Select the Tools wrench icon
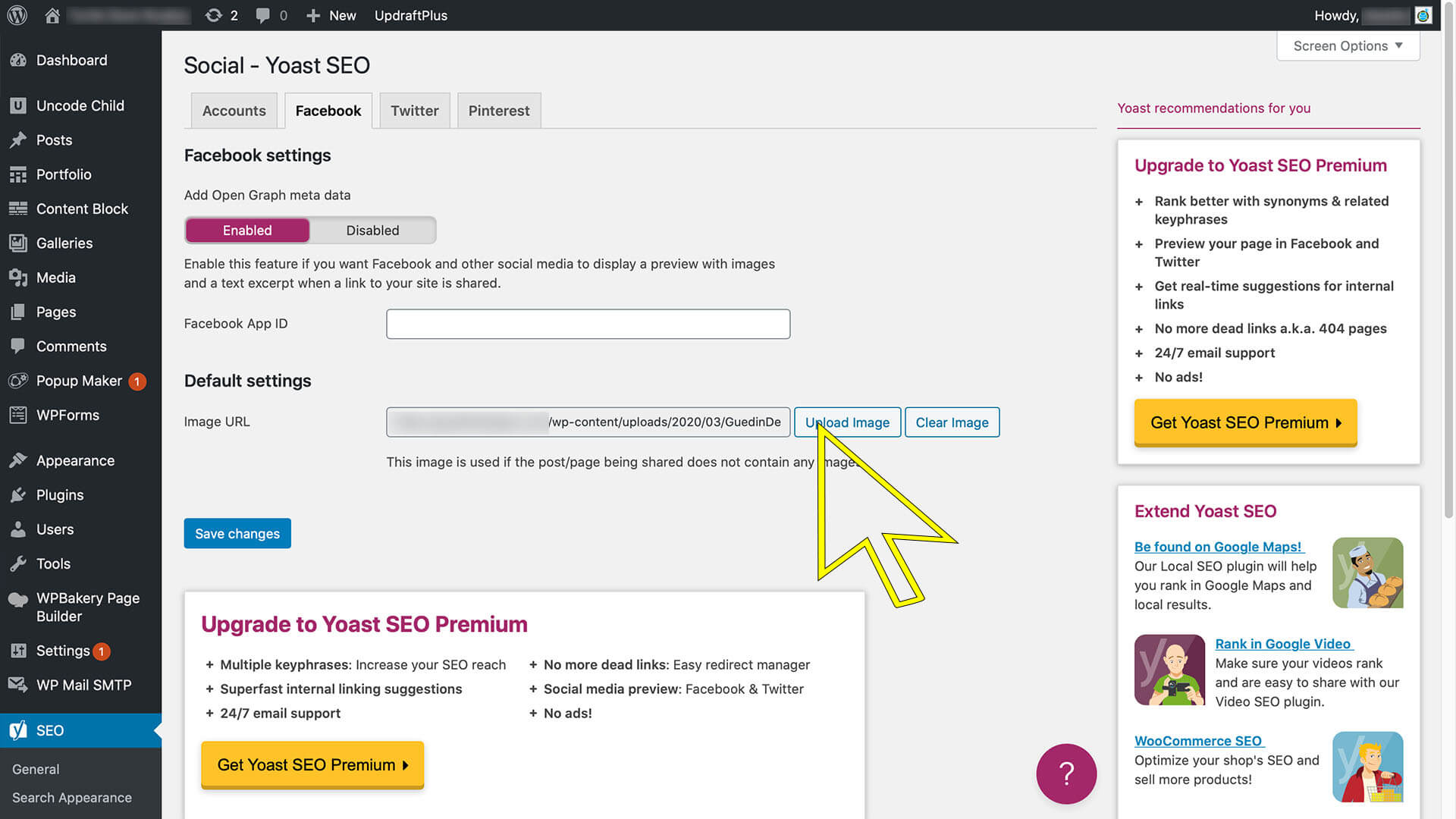 tap(18, 563)
